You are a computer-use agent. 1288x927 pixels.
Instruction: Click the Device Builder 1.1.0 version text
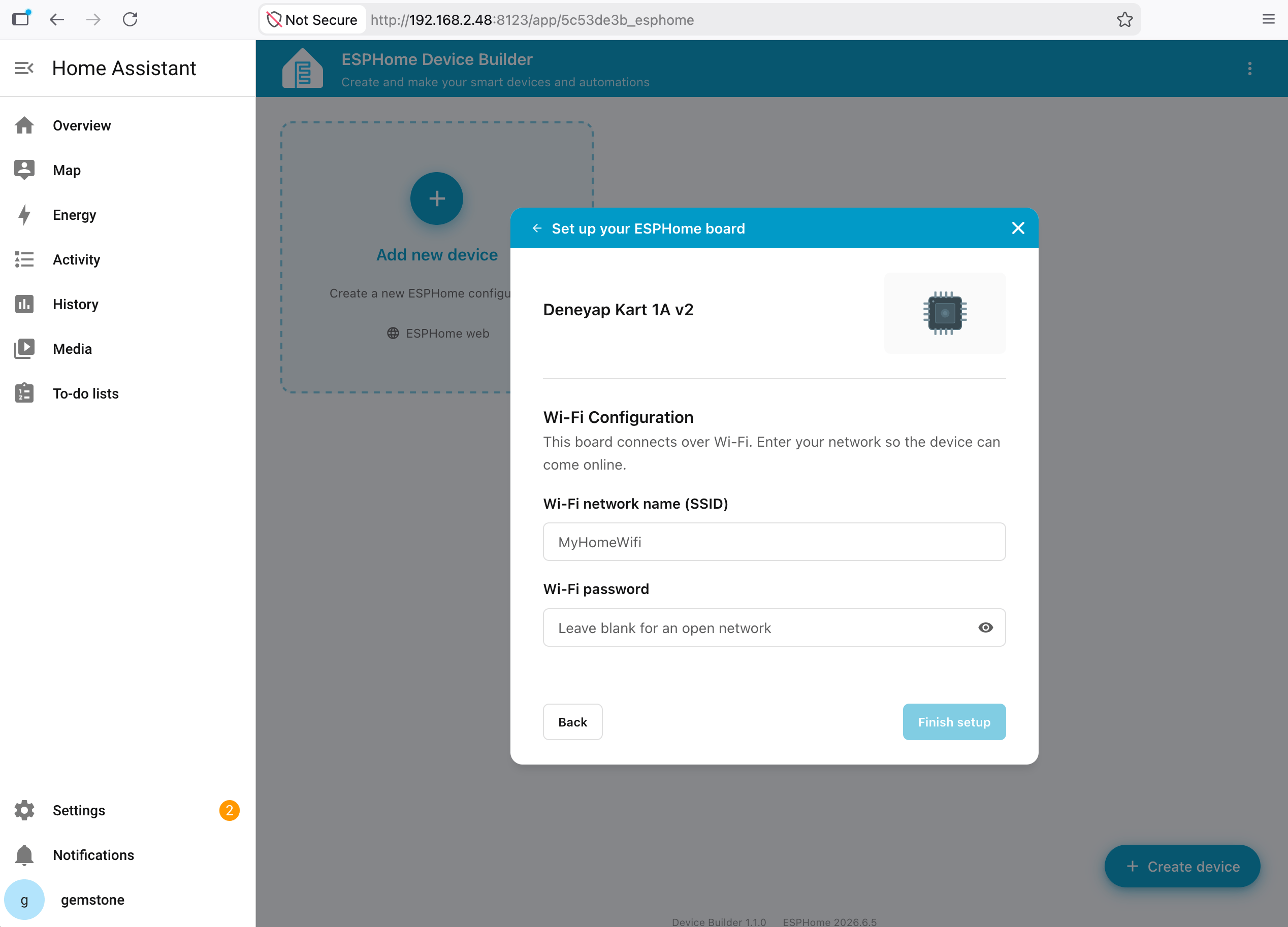[719, 921]
